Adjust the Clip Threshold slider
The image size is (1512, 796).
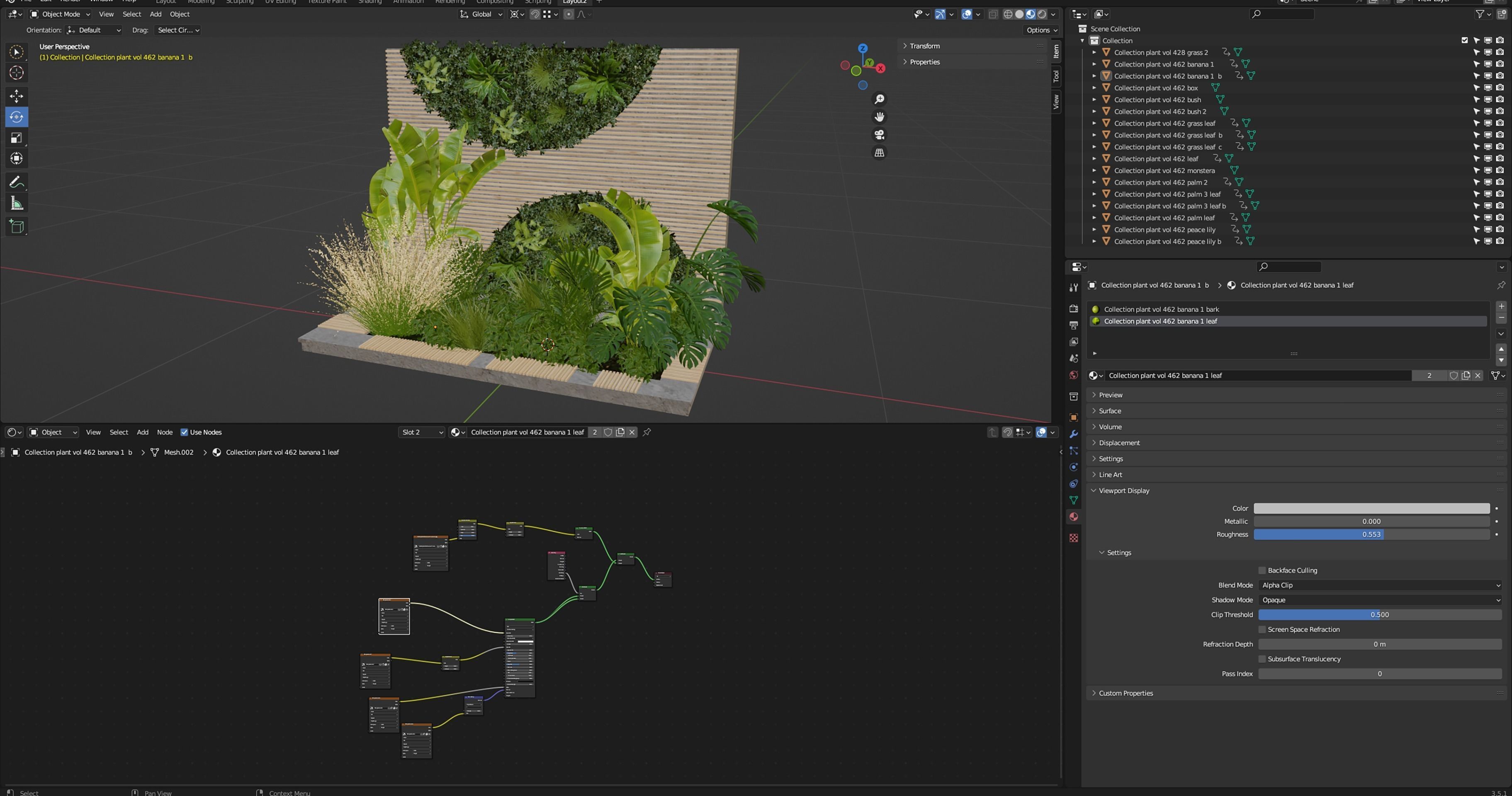point(1380,615)
